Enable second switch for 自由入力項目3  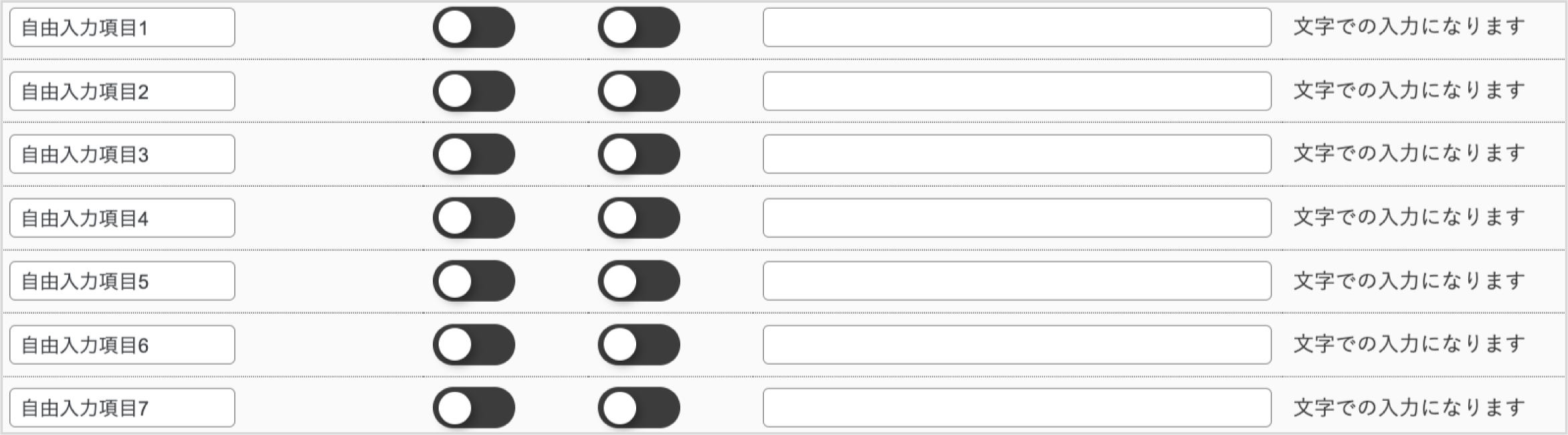click(639, 154)
